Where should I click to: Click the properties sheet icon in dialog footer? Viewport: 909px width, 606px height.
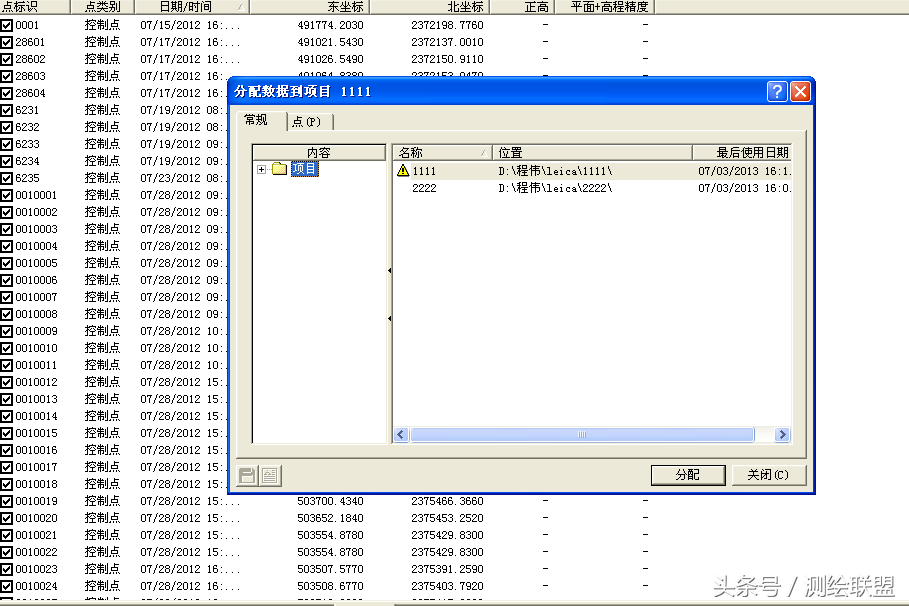point(269,475)
